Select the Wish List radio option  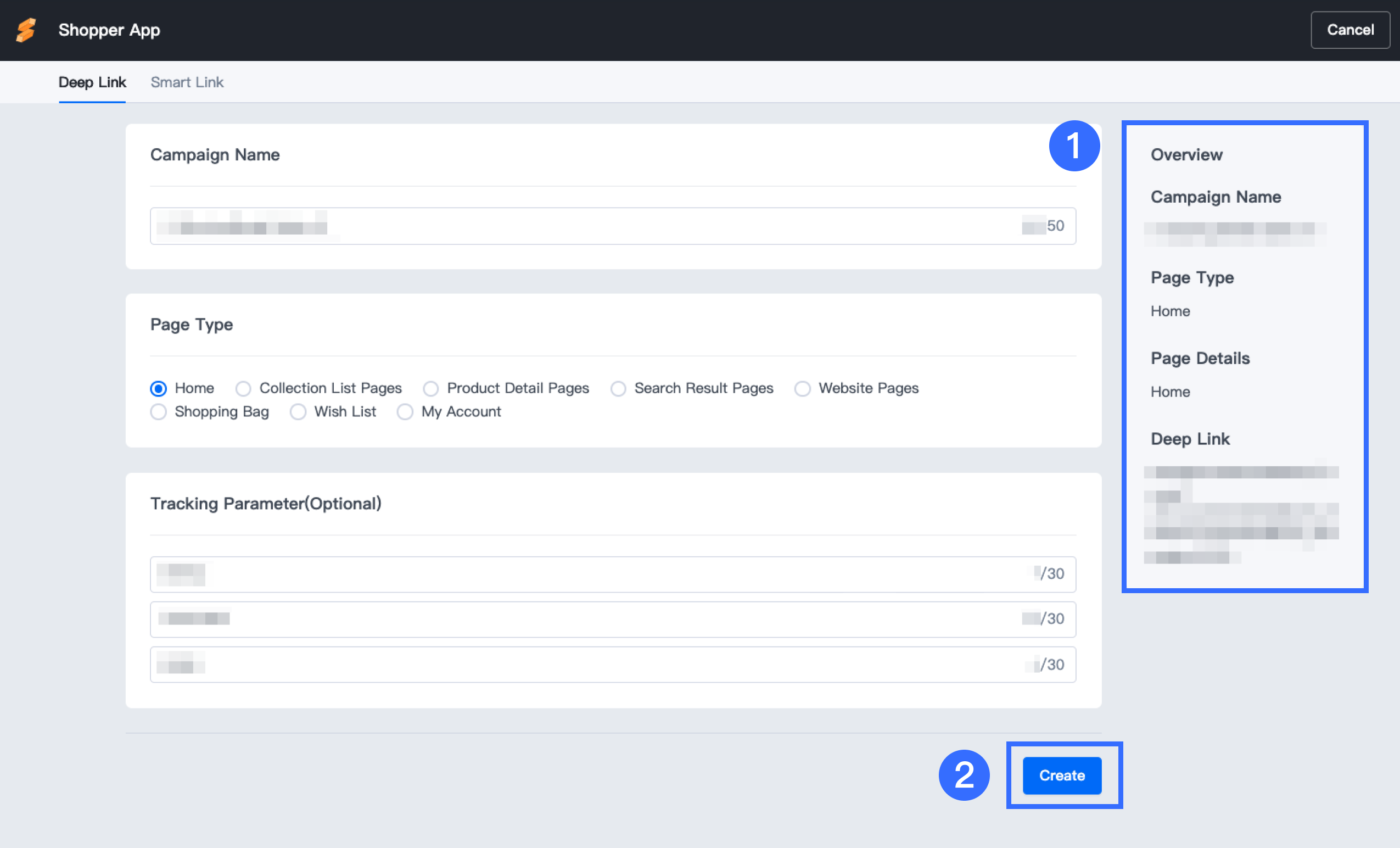[x=298, y=412]
